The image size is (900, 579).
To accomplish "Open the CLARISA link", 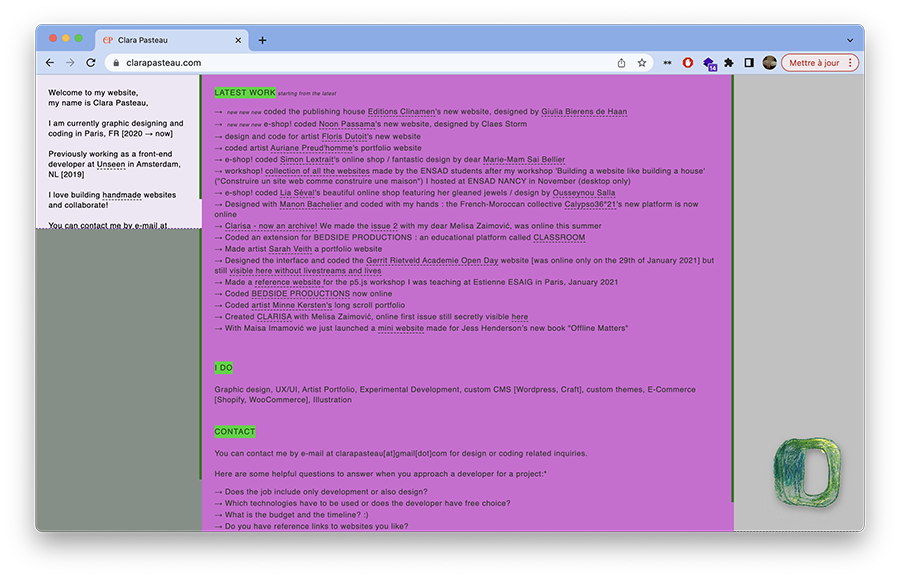I will pyautogui.click(x=274, y=317).
